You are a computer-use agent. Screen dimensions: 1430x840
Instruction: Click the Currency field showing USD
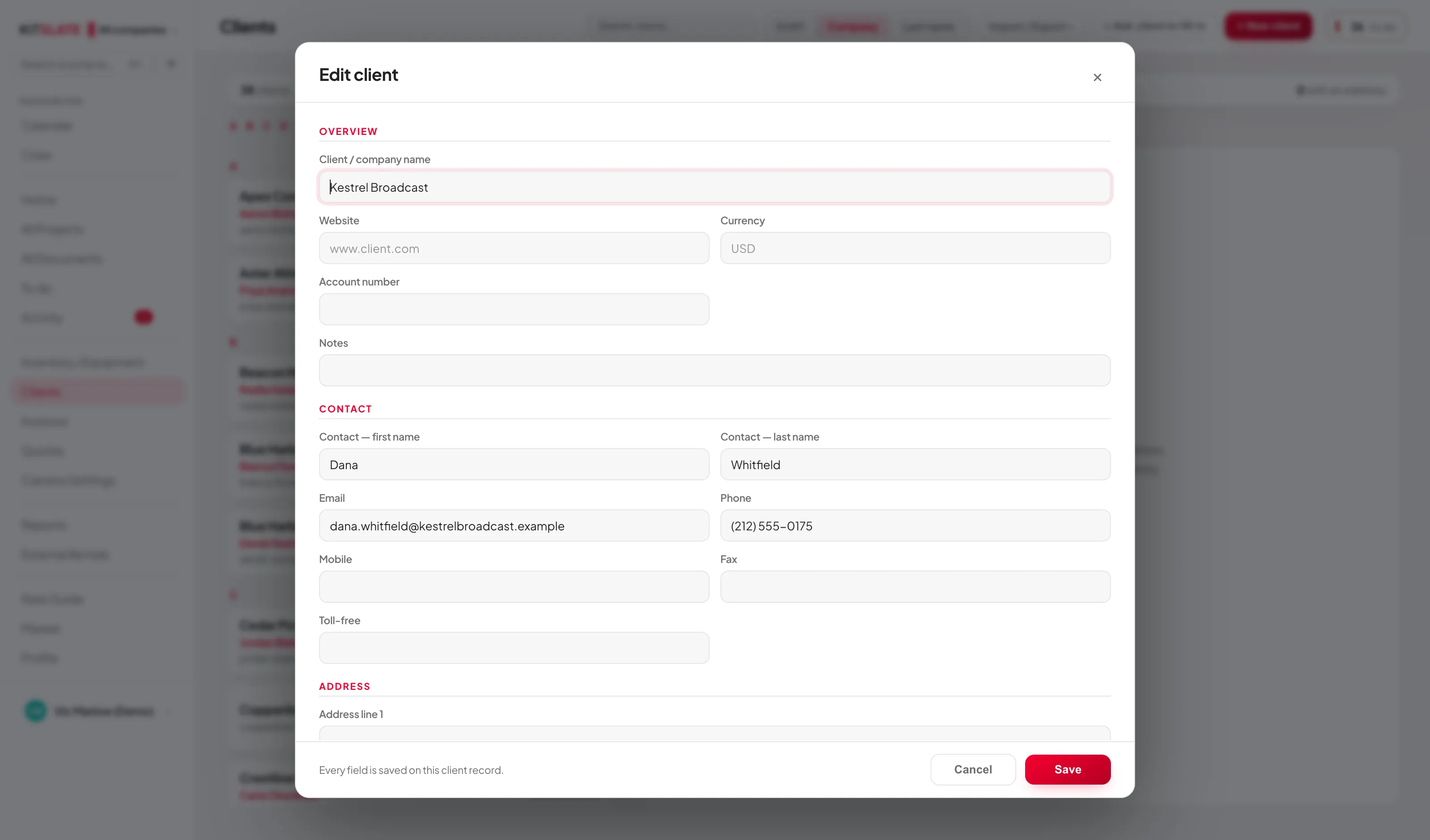(x=915, y=248)
